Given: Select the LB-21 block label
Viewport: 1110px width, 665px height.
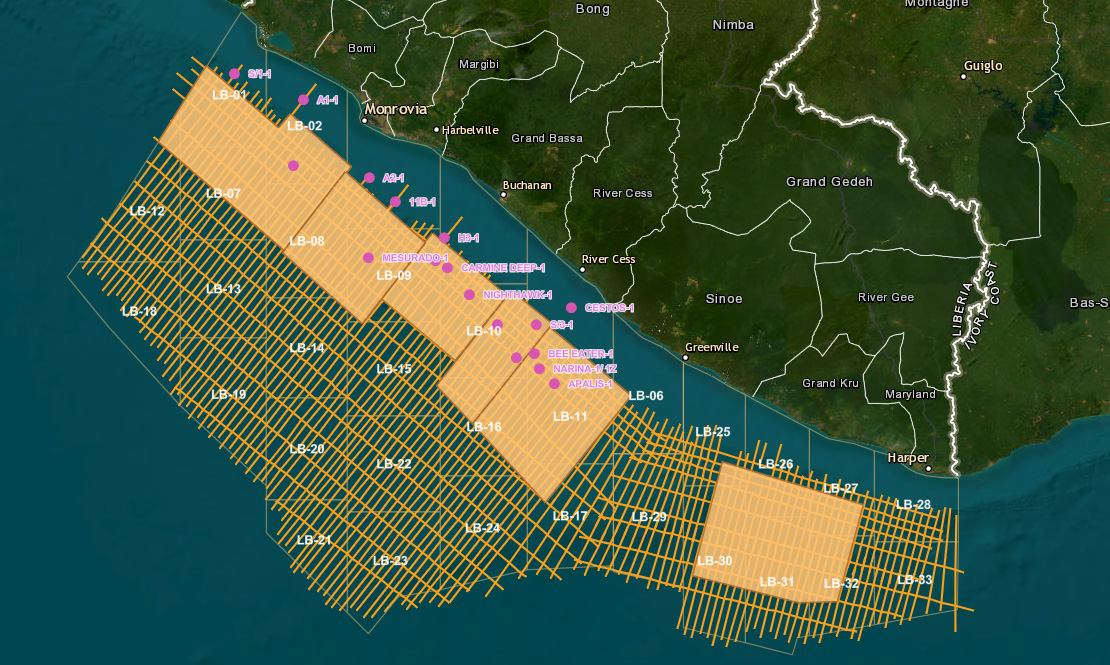Looking at the screenshot, I should (314, 540).
